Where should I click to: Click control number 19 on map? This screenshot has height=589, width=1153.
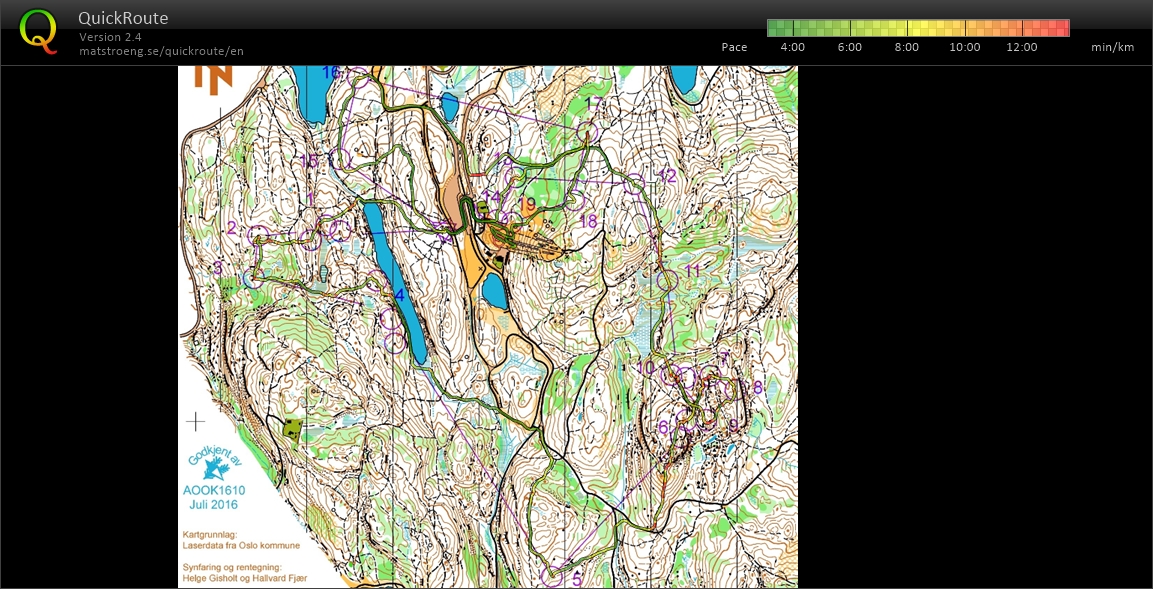tap(526, 203)
